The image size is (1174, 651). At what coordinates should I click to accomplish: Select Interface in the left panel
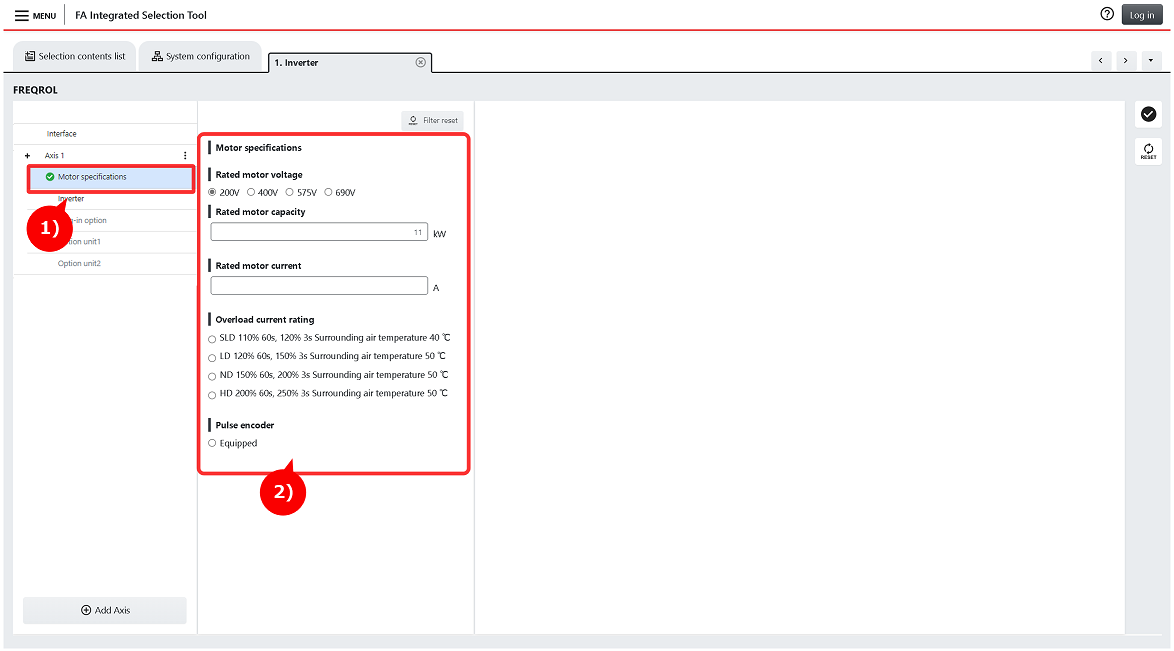[x=61, y=134]
